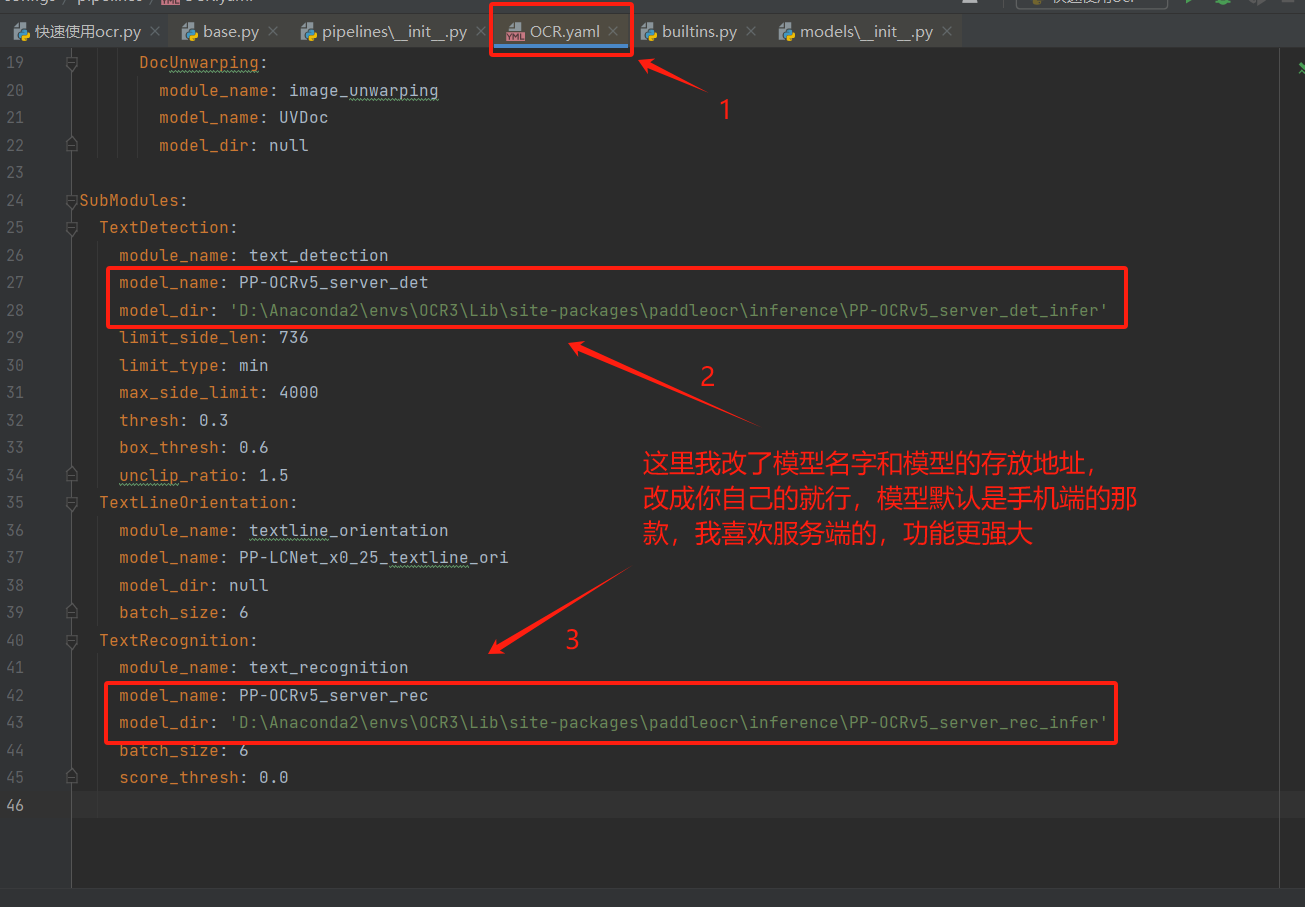Switch to the 快速使用ocr.py tab
The image size is (1305, 907).
coord(86,32)
